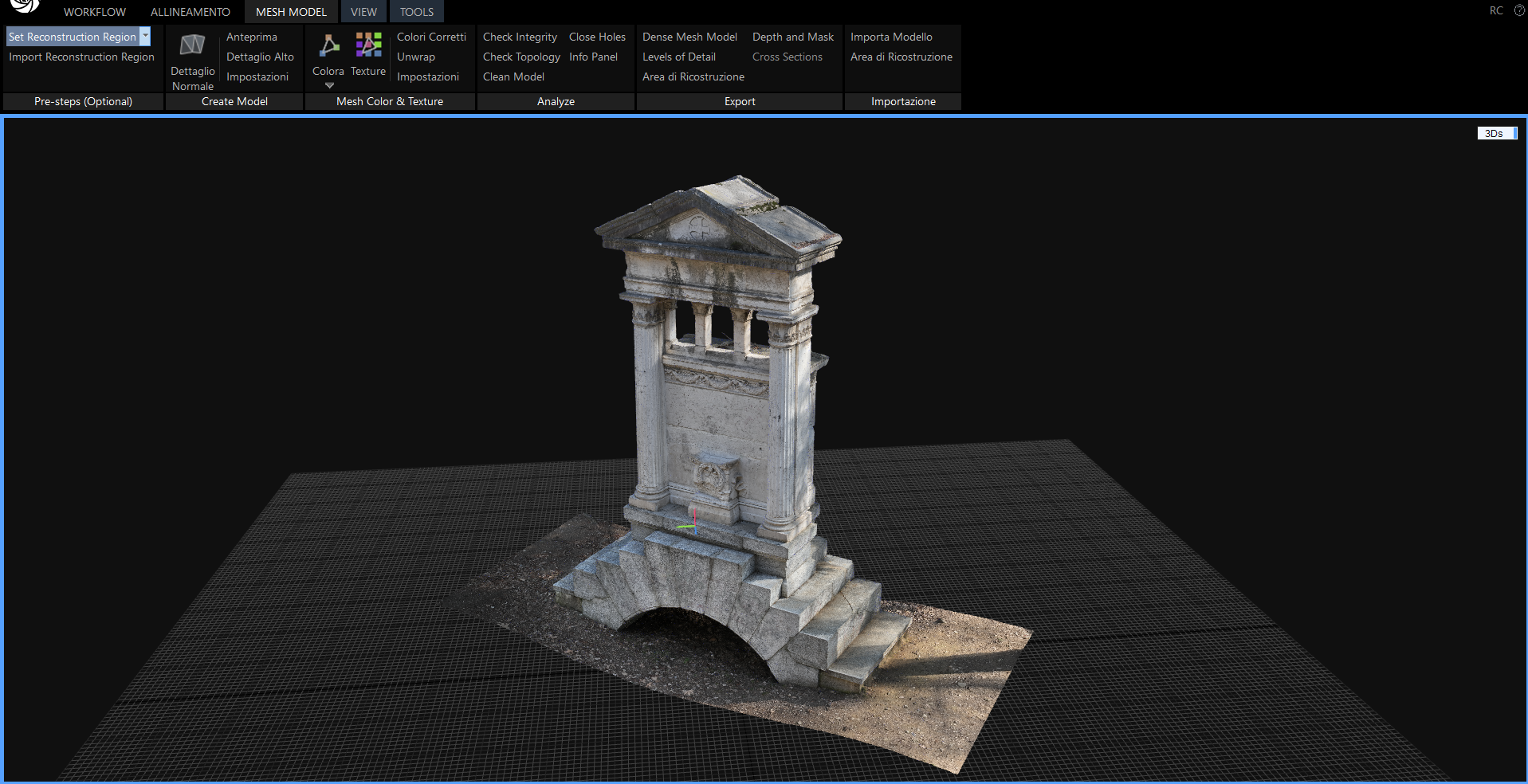Expand the Set Reconstruction Region dropdown arrow
Image resolution: width=1528 pixels, height=784 pixels.
click(145, 37)
